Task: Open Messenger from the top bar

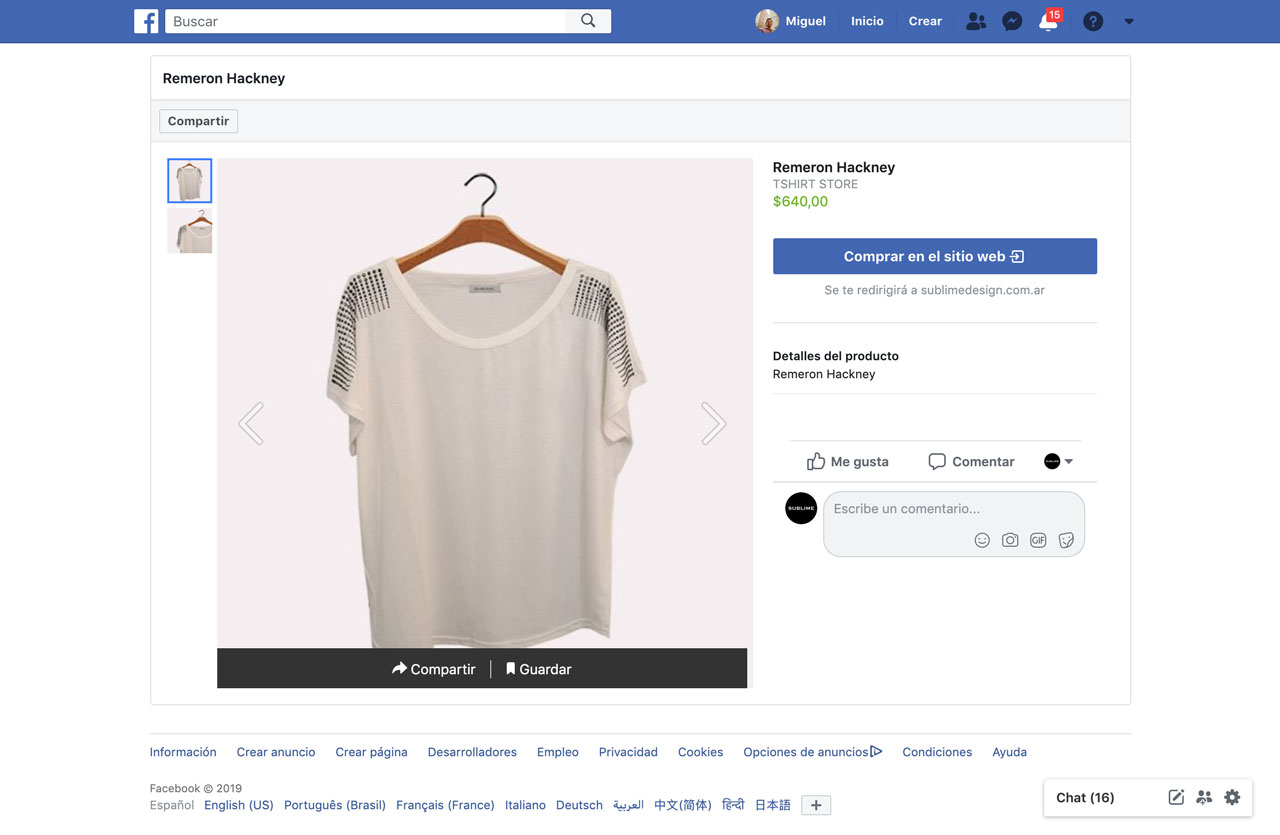Action: click(1012, 21)
